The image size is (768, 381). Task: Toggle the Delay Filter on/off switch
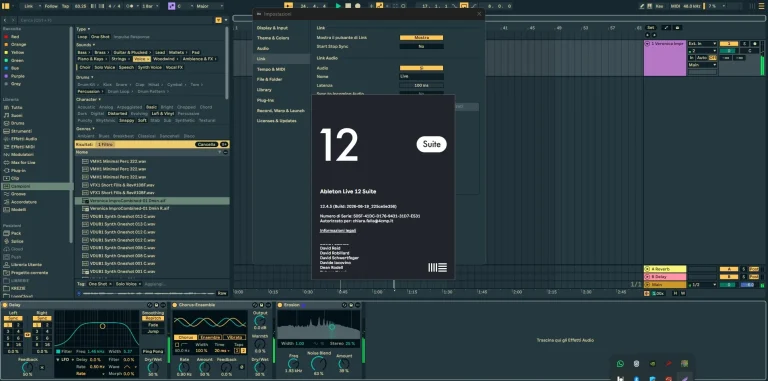[58, 352]
